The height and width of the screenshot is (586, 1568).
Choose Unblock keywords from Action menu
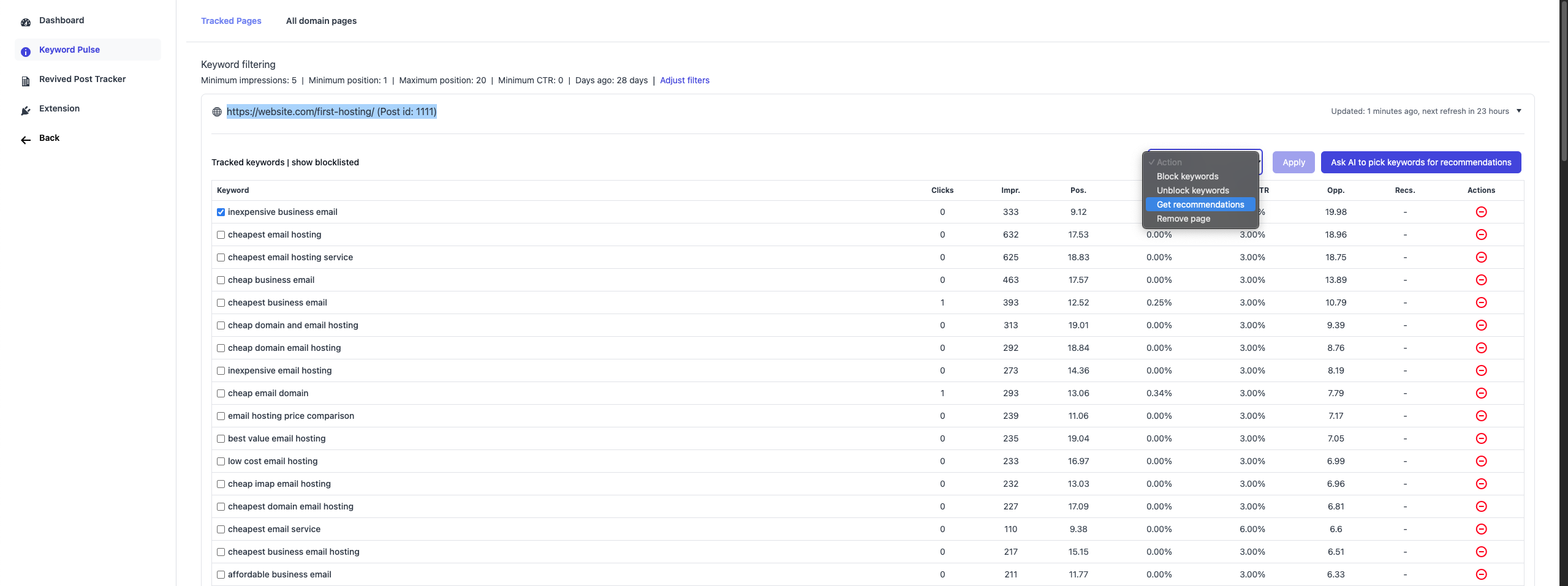[1200, 190]
